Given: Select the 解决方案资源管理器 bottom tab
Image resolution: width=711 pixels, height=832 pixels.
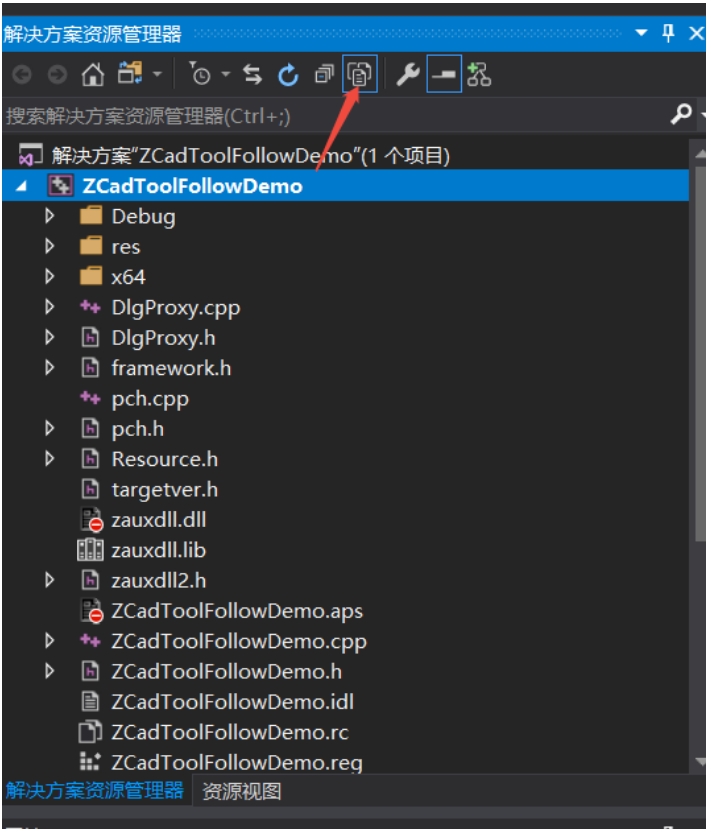Looking at the screenshot, I should 94,791.
